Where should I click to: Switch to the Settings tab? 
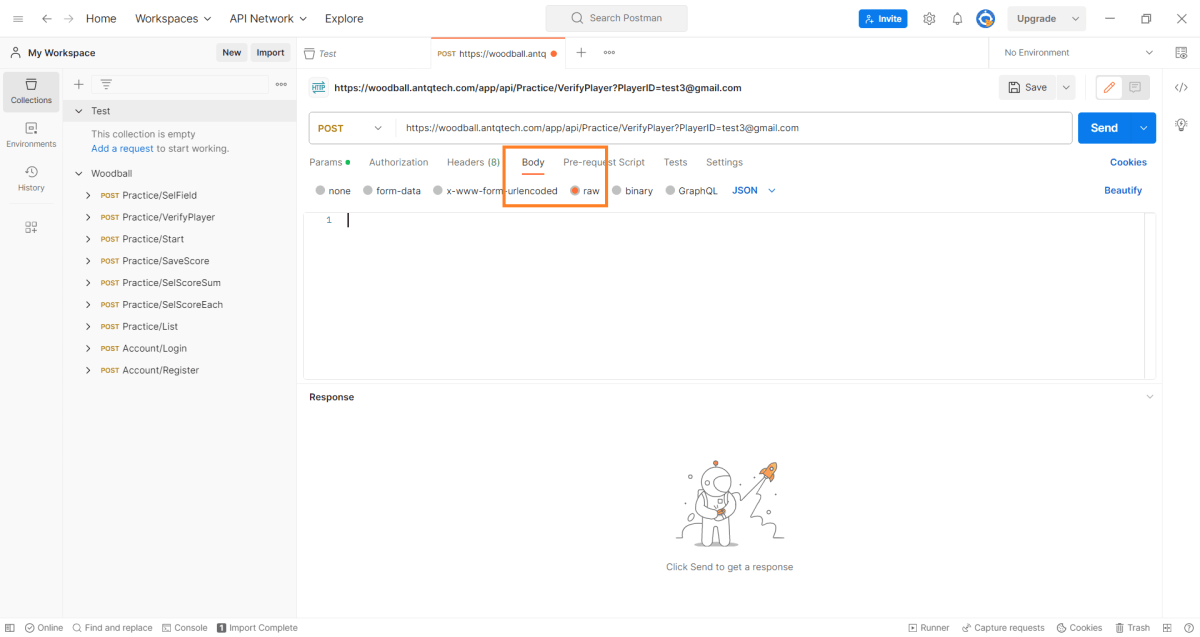(x=725, y=162)
